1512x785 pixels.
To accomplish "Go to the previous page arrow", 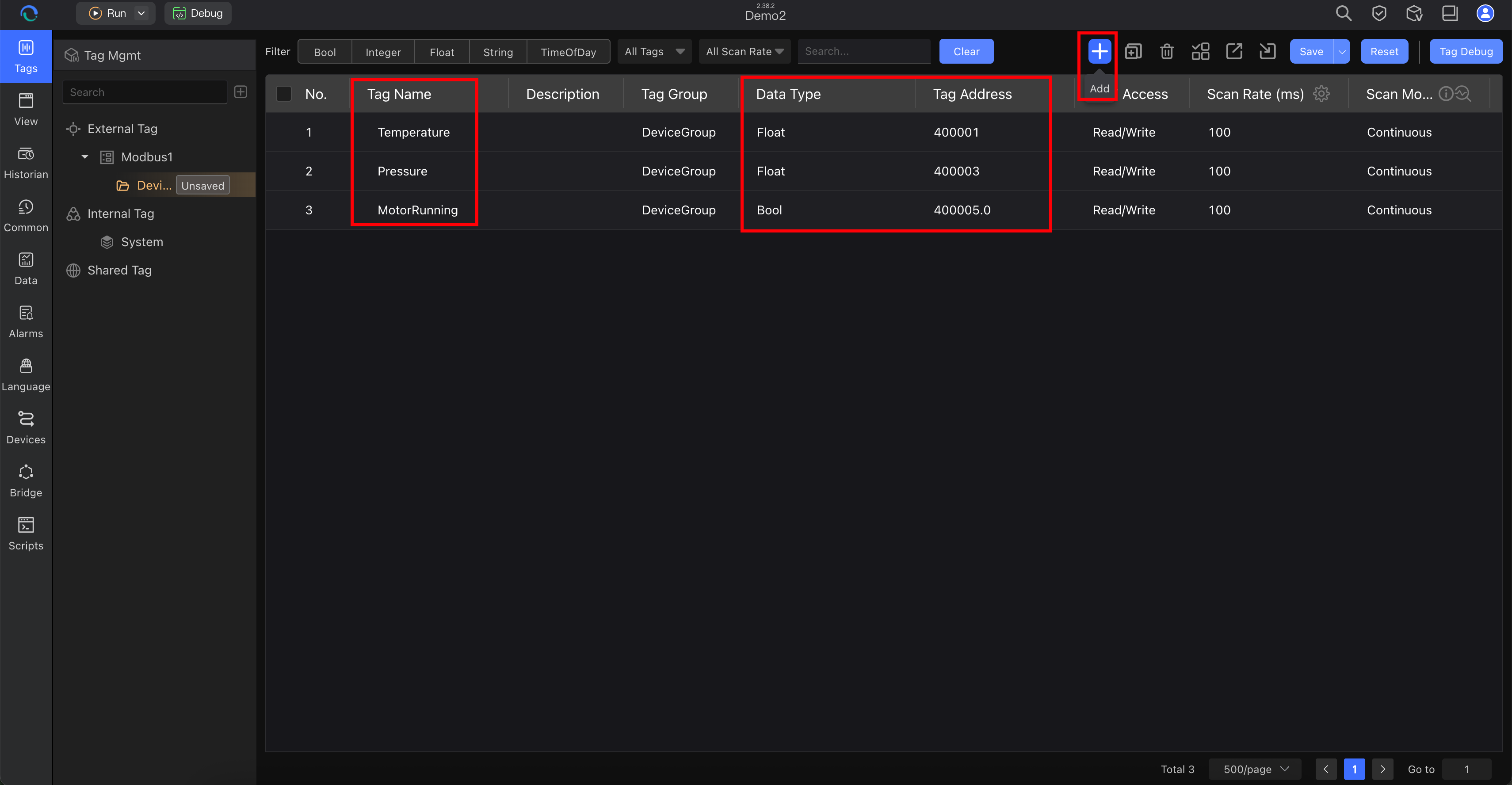I will point(1325,769).
